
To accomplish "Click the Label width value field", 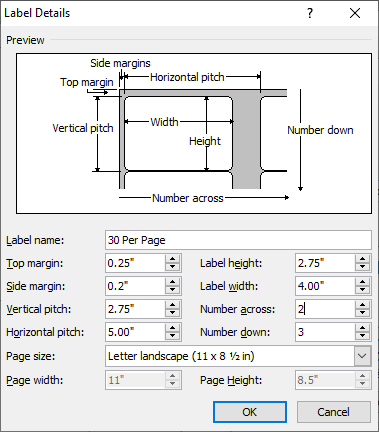I will click(325, 286).
